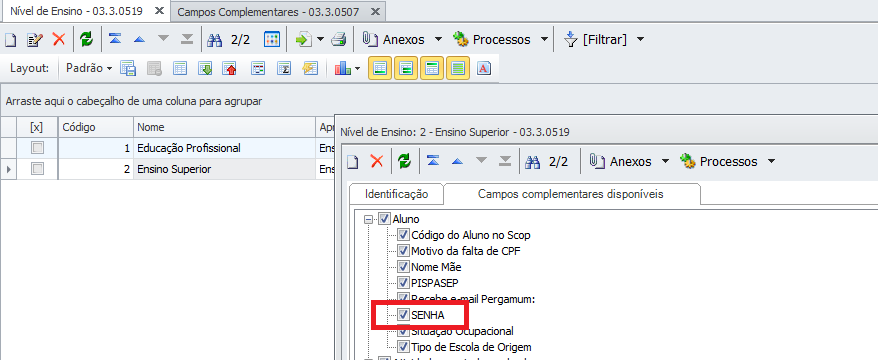This screenshot has height=360, width=878.
Task: Click the font 'A' icon in Layout toolbar
Action: pos(484,69)
